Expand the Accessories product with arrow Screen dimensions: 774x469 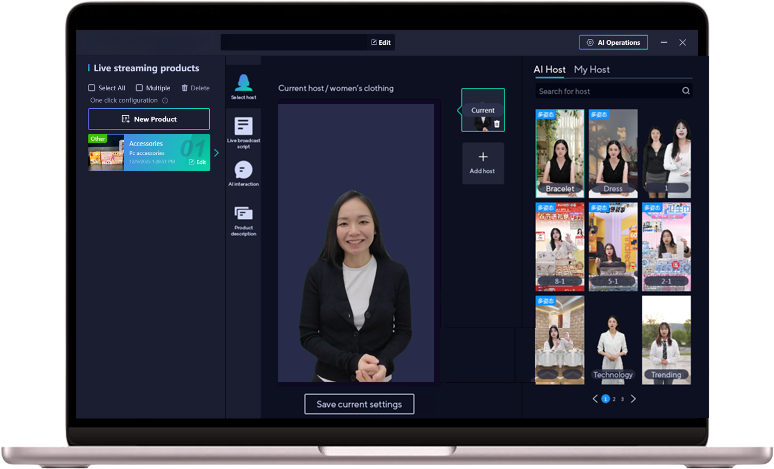216,153
